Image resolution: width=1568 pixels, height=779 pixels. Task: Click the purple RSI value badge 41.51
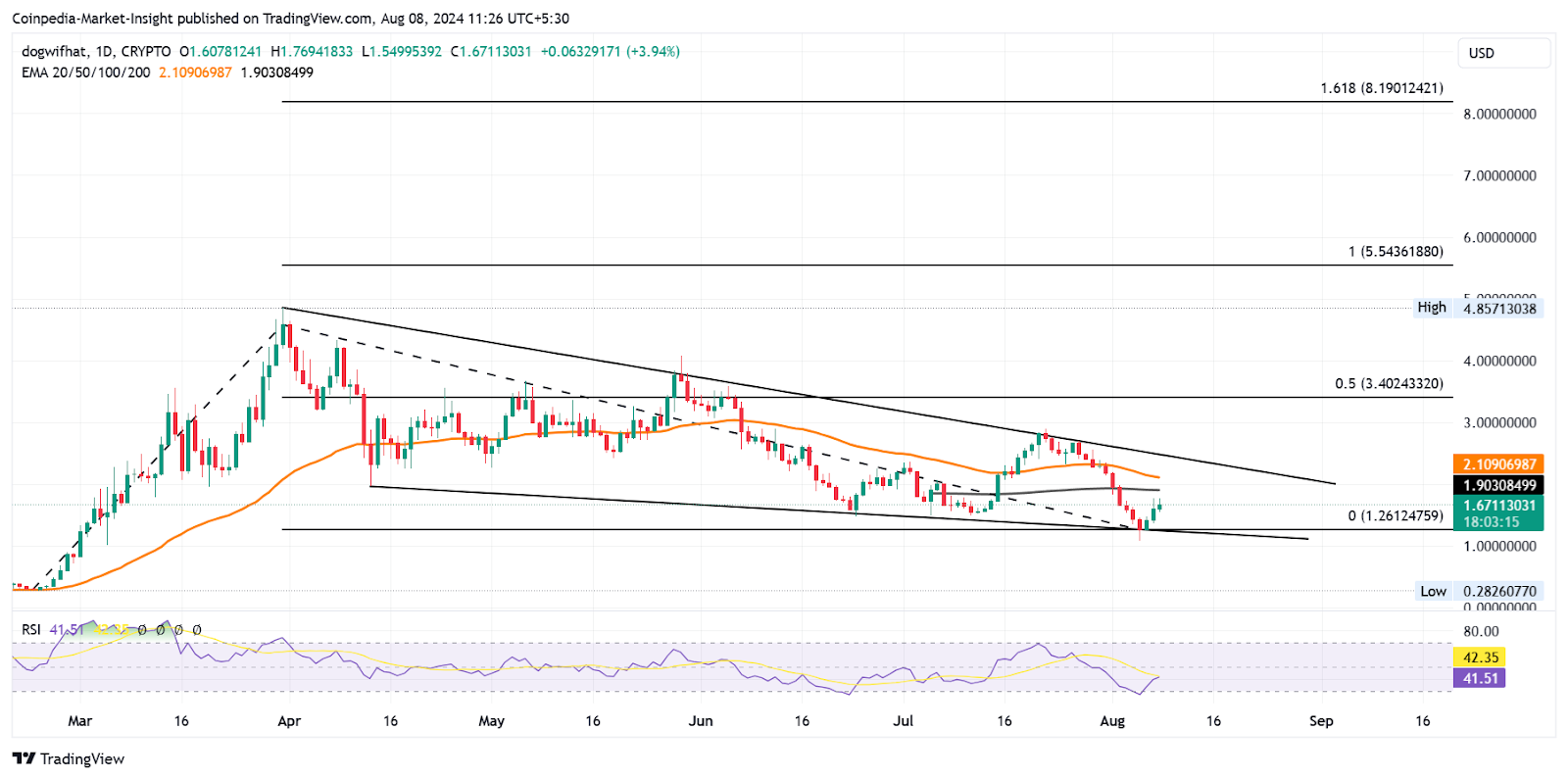1480,678
